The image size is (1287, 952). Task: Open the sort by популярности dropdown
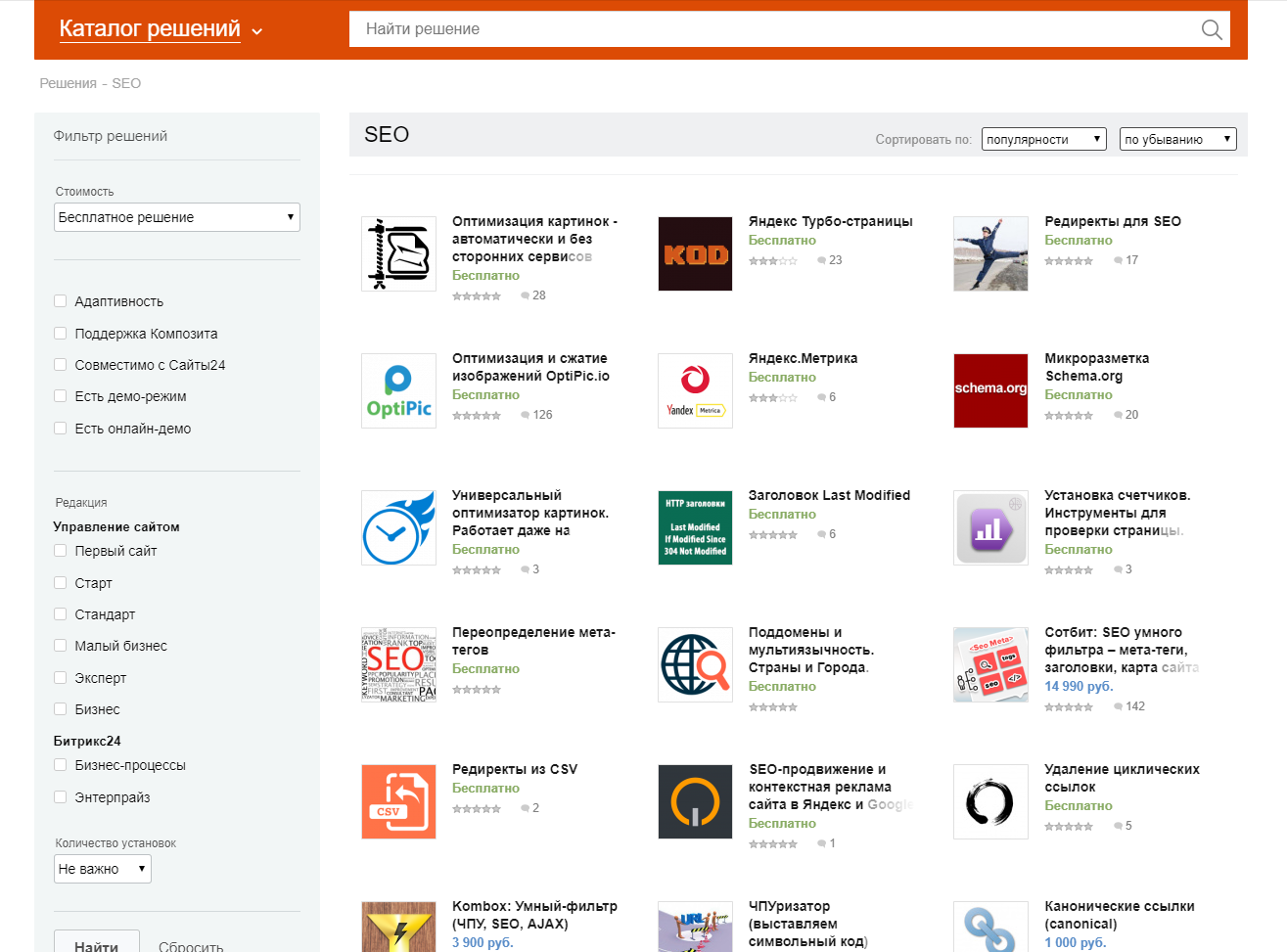1043,139
